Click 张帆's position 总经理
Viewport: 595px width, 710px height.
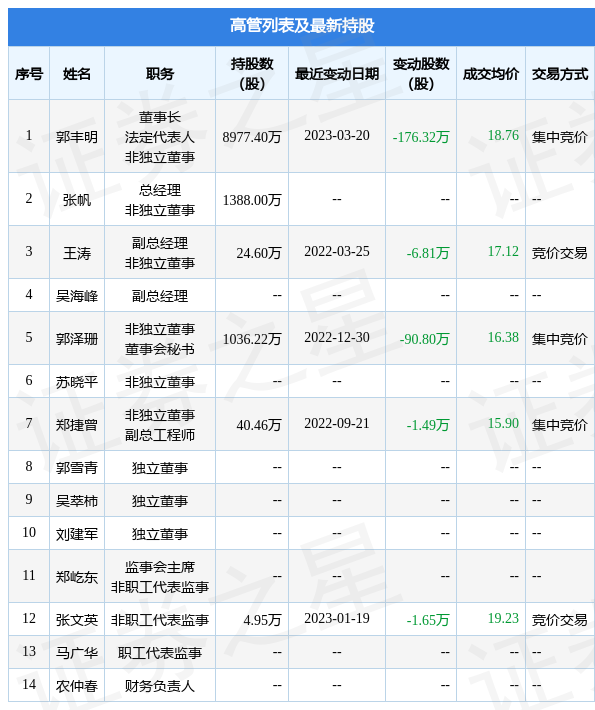coord(160,190)
